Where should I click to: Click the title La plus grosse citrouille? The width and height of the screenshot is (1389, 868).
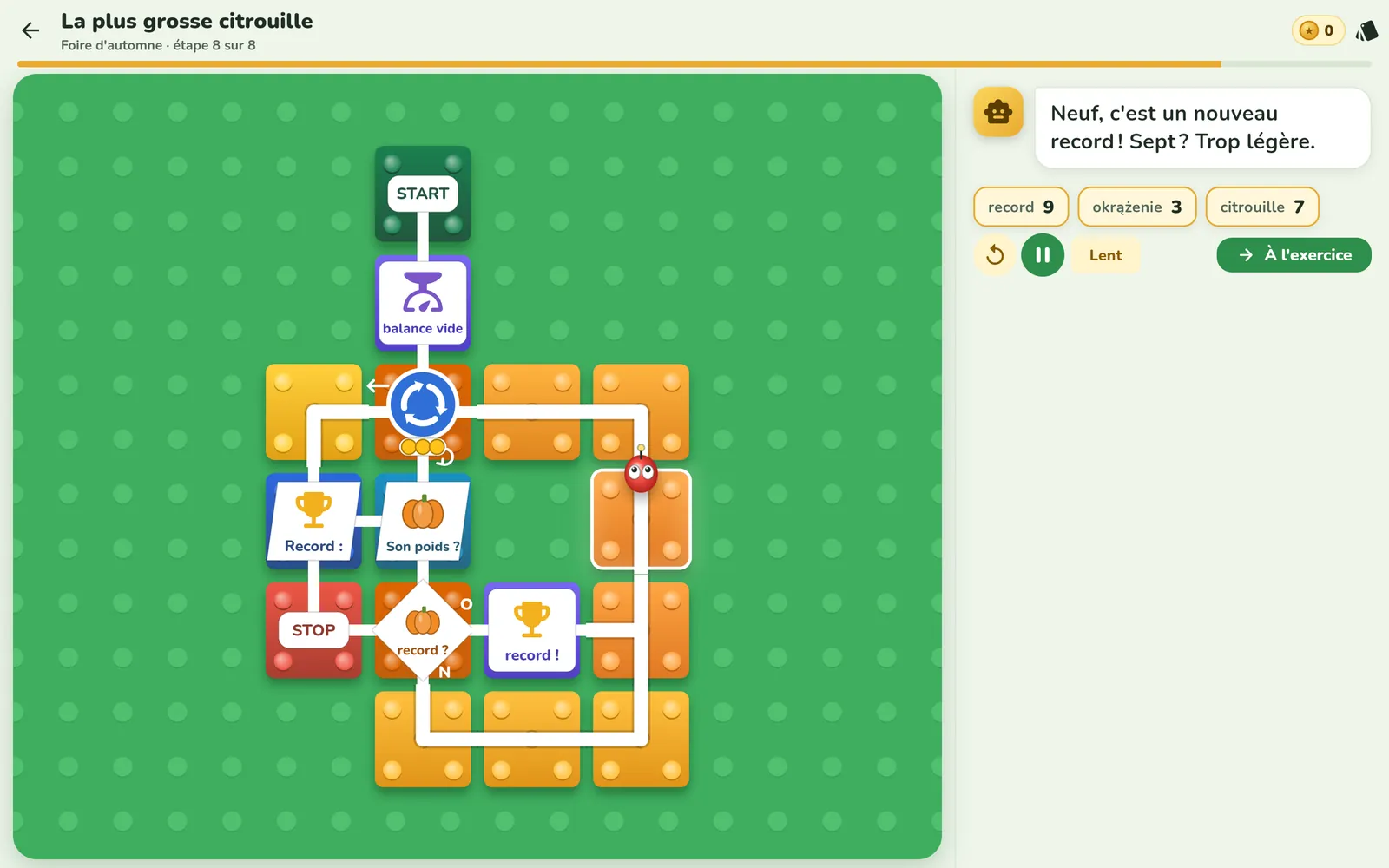point(187,21)
